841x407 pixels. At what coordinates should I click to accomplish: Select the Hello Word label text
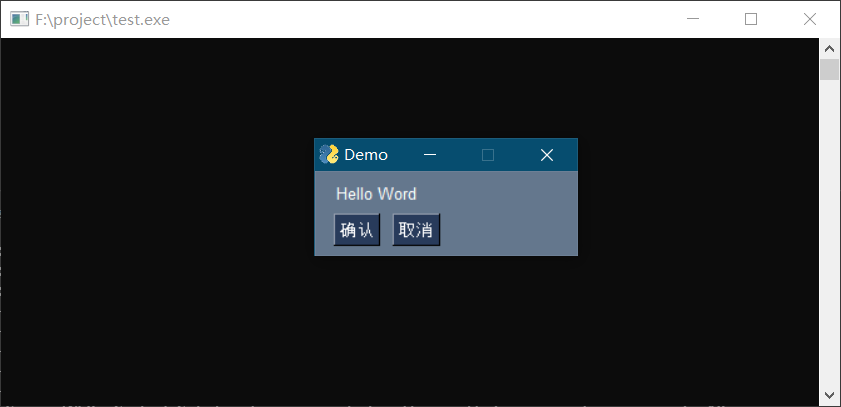click(x=376, y=194)
